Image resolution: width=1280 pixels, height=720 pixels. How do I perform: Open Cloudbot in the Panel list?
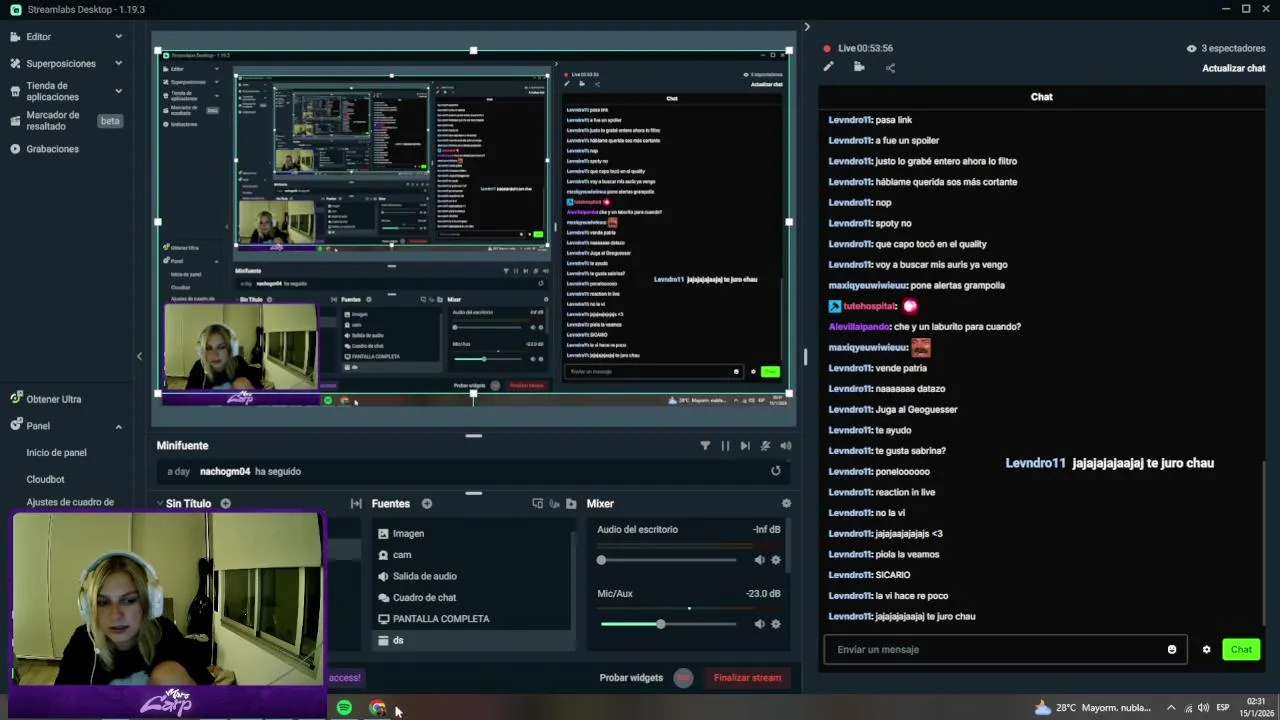pyautogui.click(x=45, y=479)
